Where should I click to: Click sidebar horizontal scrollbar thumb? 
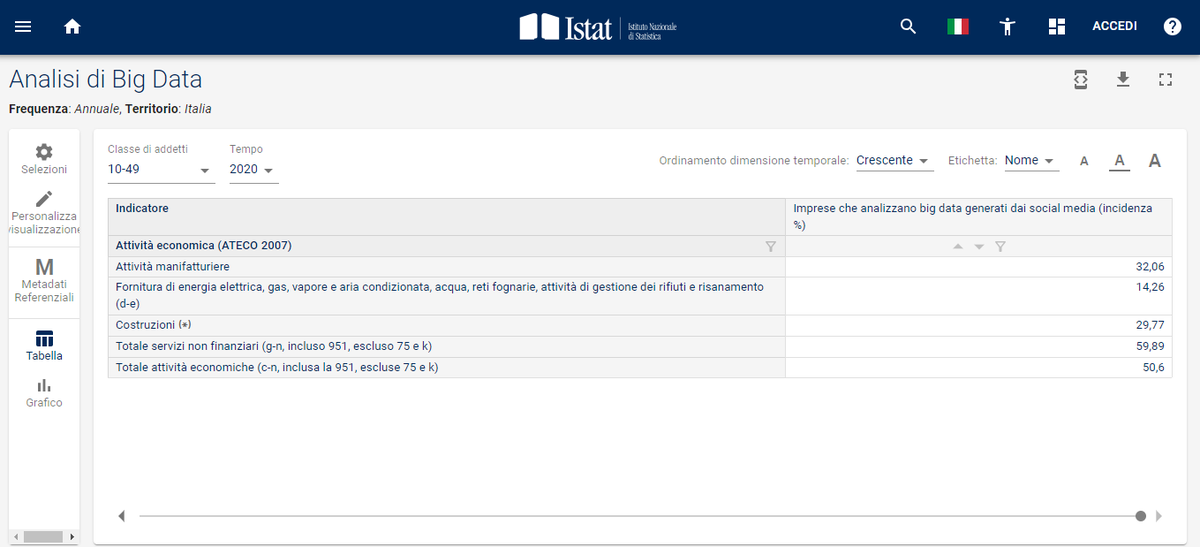pyautogui.click(x=43, y=537)
